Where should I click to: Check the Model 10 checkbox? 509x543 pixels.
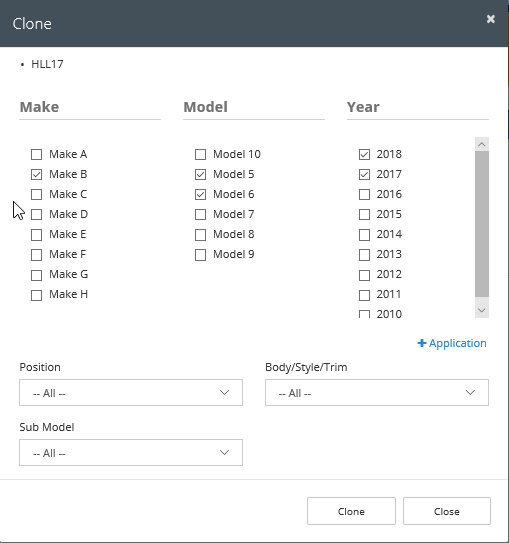tap(200, 154)
